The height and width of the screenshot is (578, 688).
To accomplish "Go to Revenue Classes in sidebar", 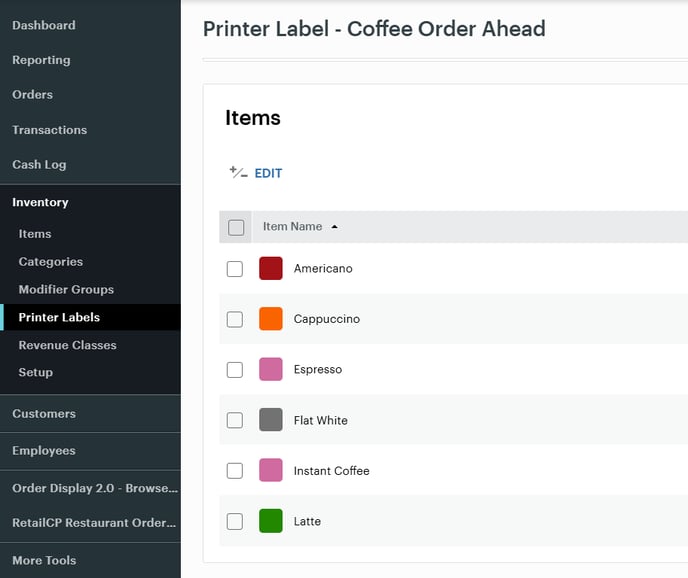I will pyautogui.click(x=67, y=345).
